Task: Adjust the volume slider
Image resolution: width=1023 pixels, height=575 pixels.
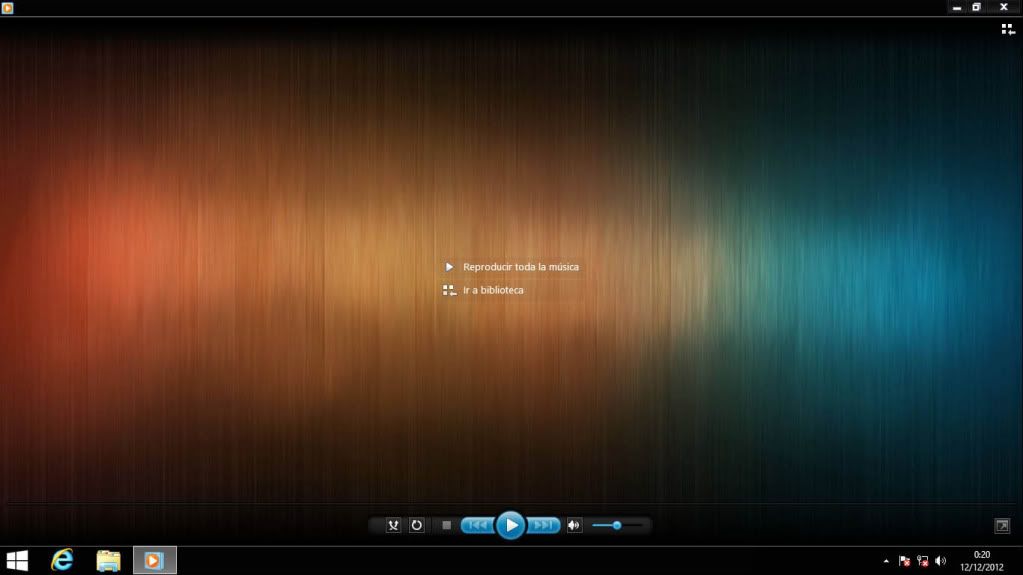Action: 617,525
